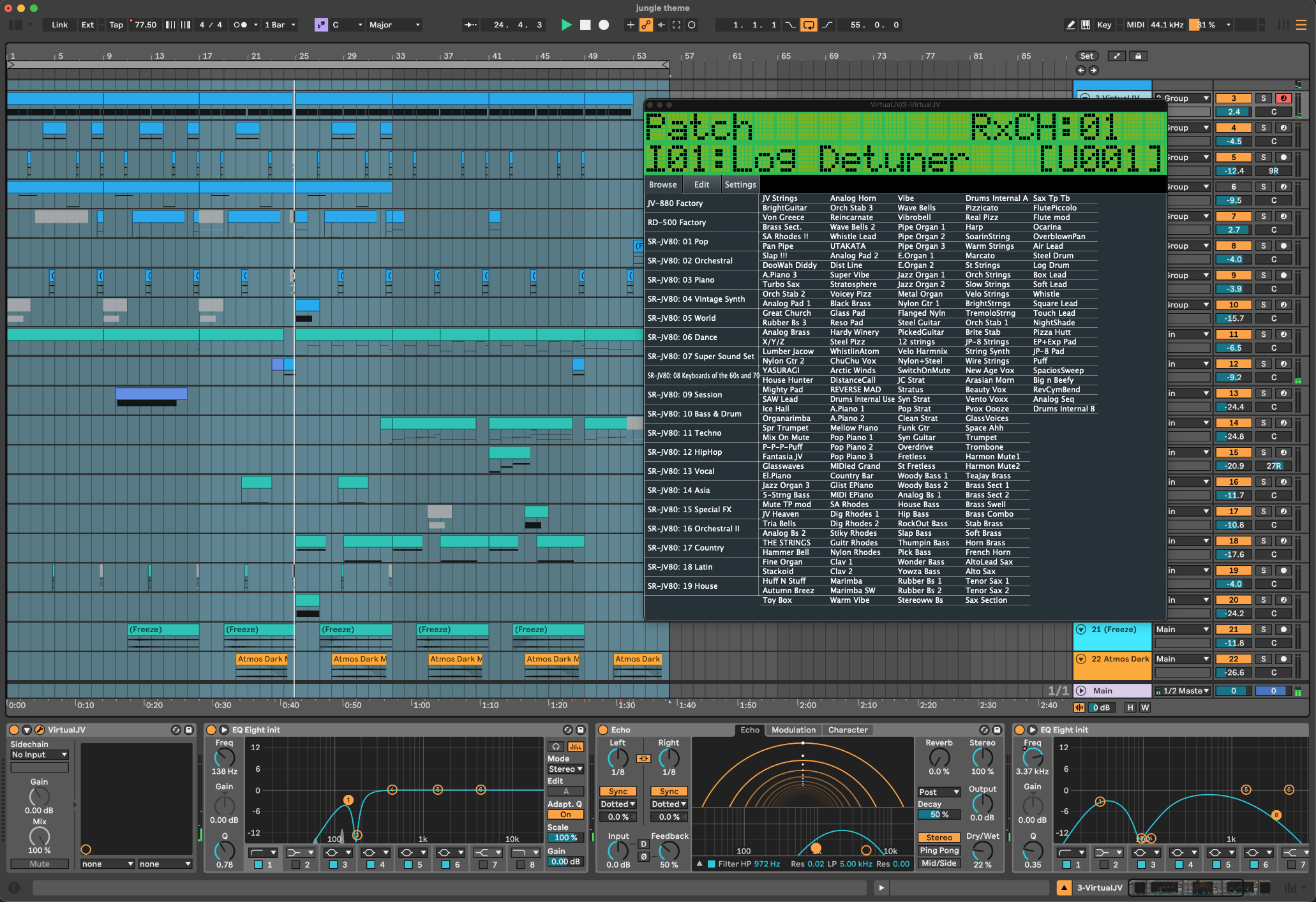Go to the previous locator arrow
This screenshot has height=902, width=1316.
point(1080,70)
